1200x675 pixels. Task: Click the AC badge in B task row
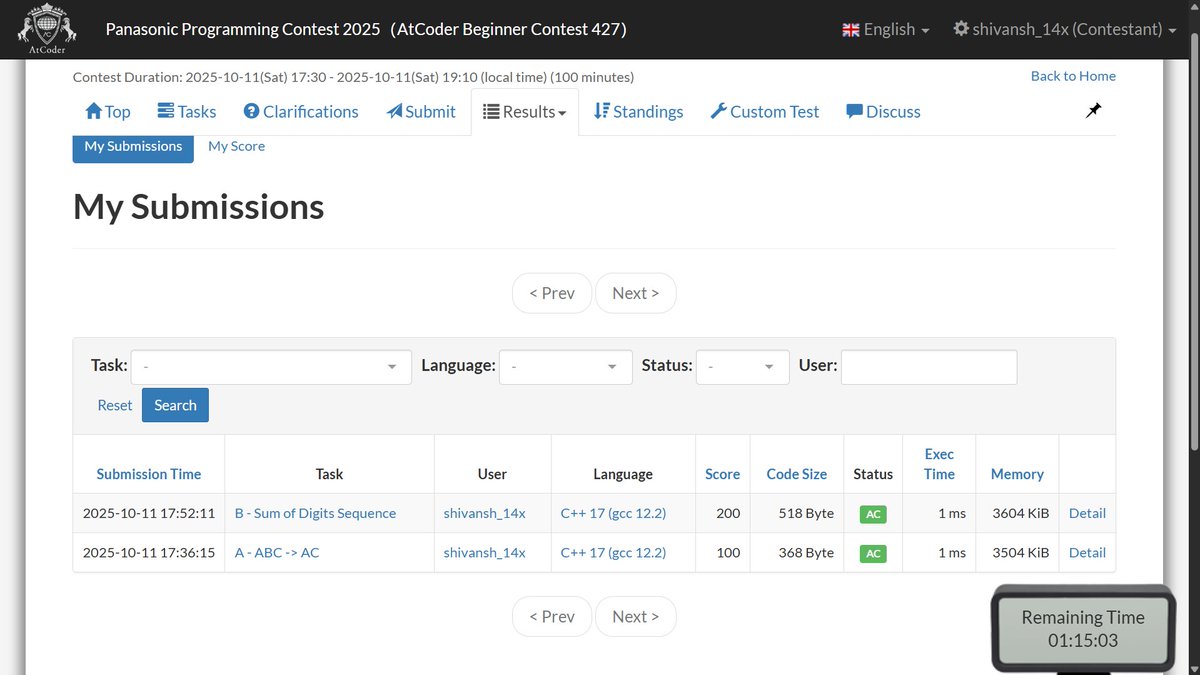click(x=873, y=514)
